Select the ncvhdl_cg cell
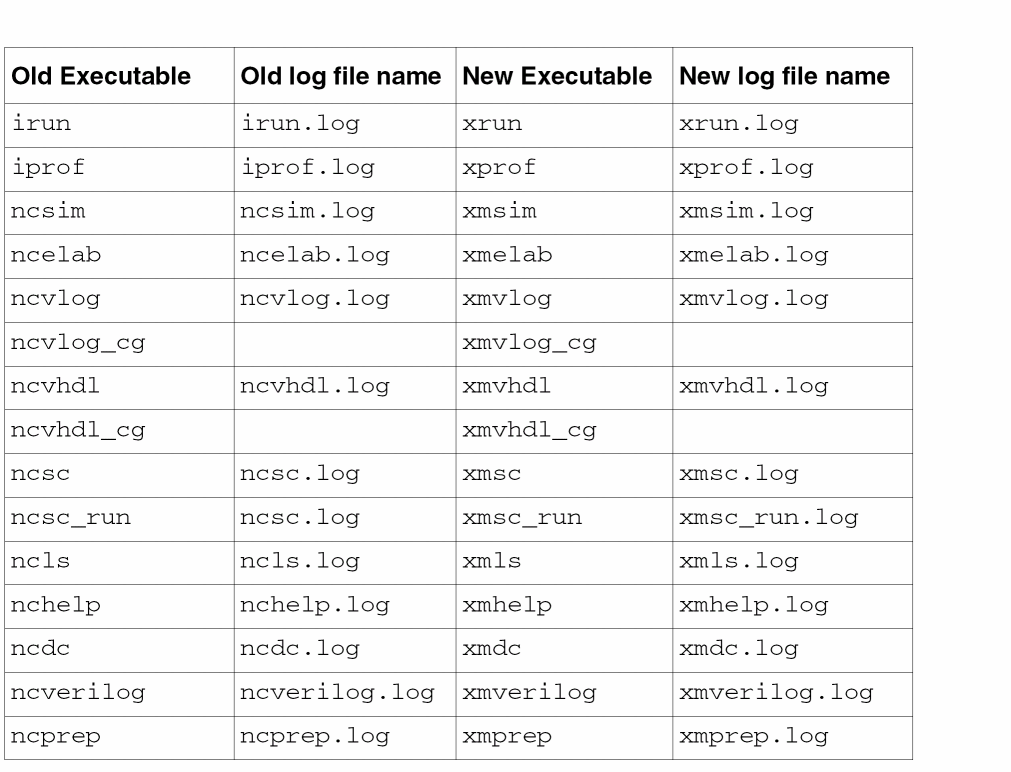The image size is (1011, 772). point(78,430)
